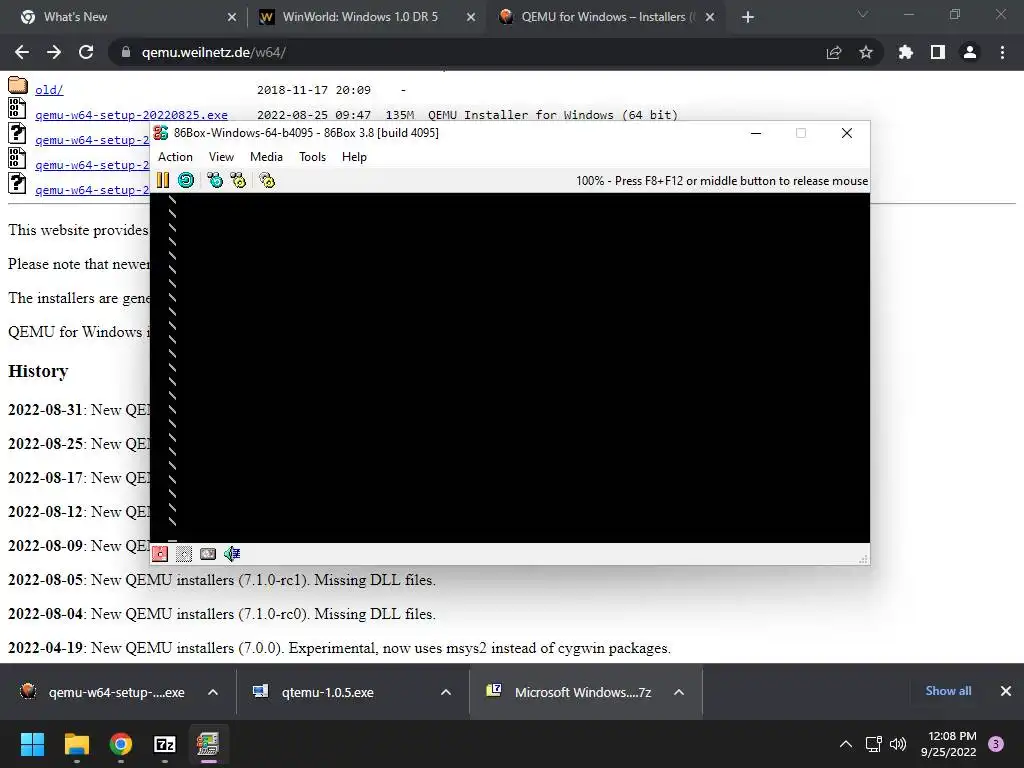
Task: Click the cartridge/cassette status bar icon
Action: click(208, 554)
